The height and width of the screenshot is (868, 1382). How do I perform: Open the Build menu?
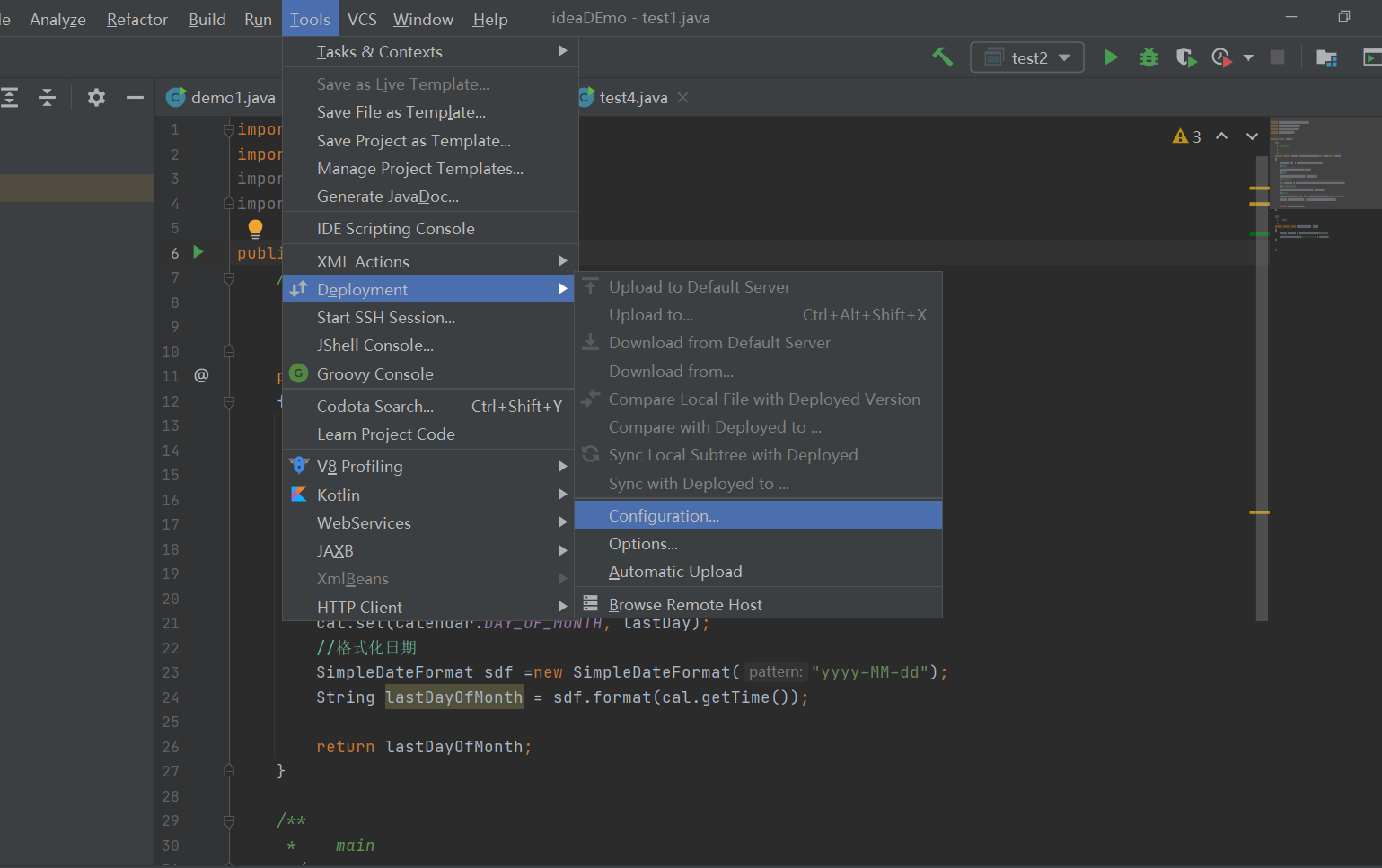tap(207, 19)
